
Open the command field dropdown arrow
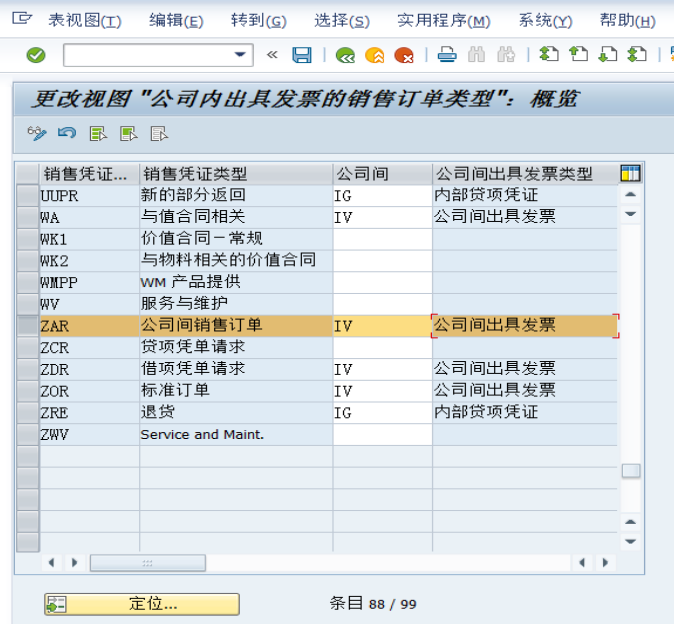coord(240,55)
